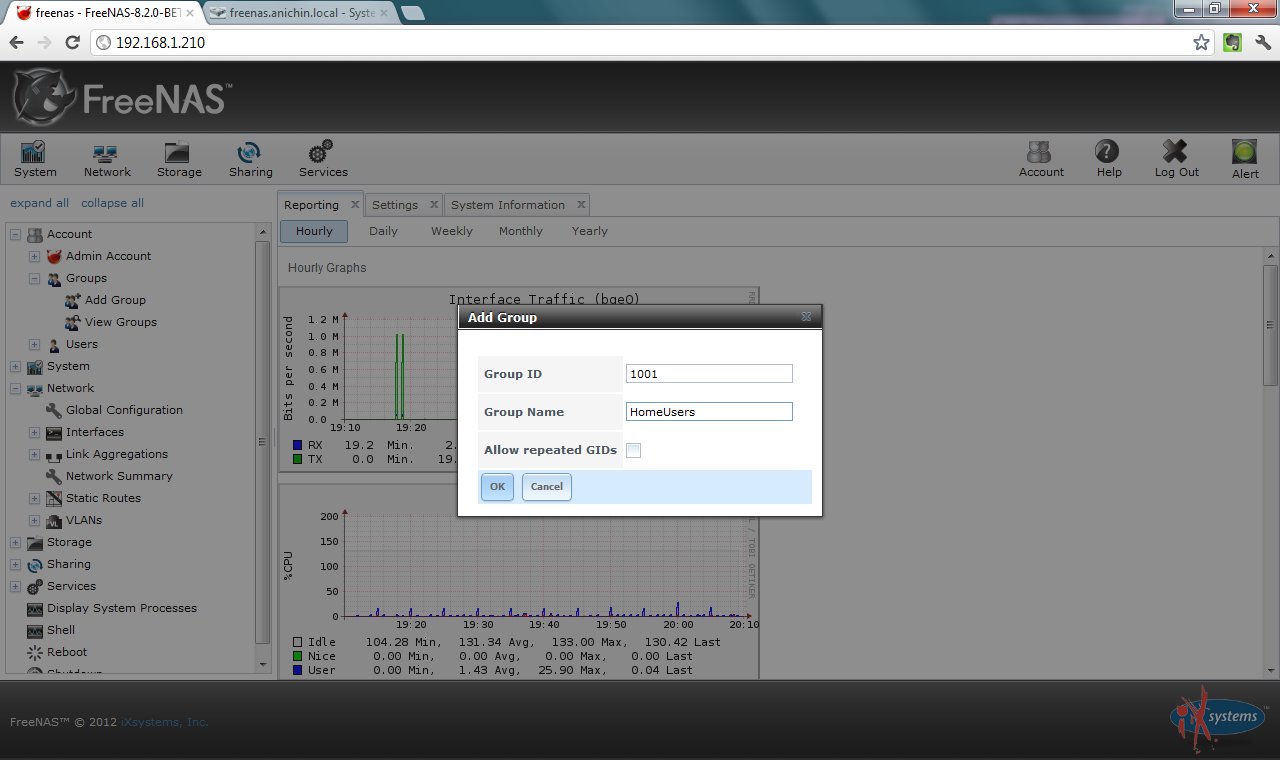1280x760 pixels.
Task: Open the Sharing toolbar icon
Action: coord(250,159)
